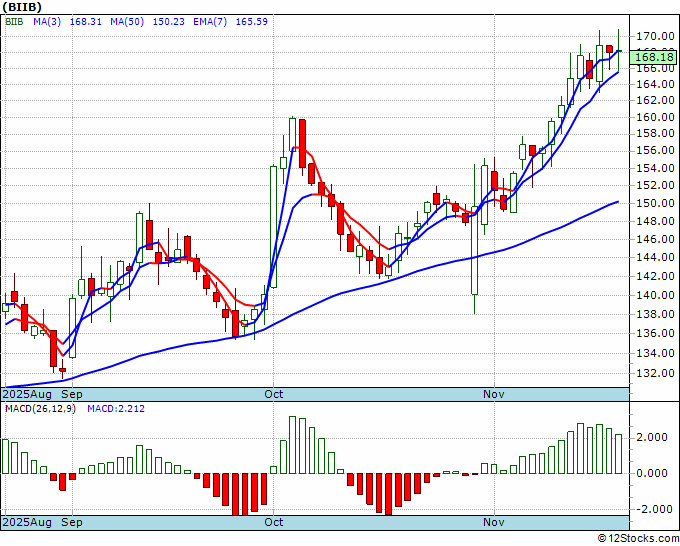680x546 pixels.
Task: Click the MACD(26,12,9) indicator label
Action: pos(40,409)
